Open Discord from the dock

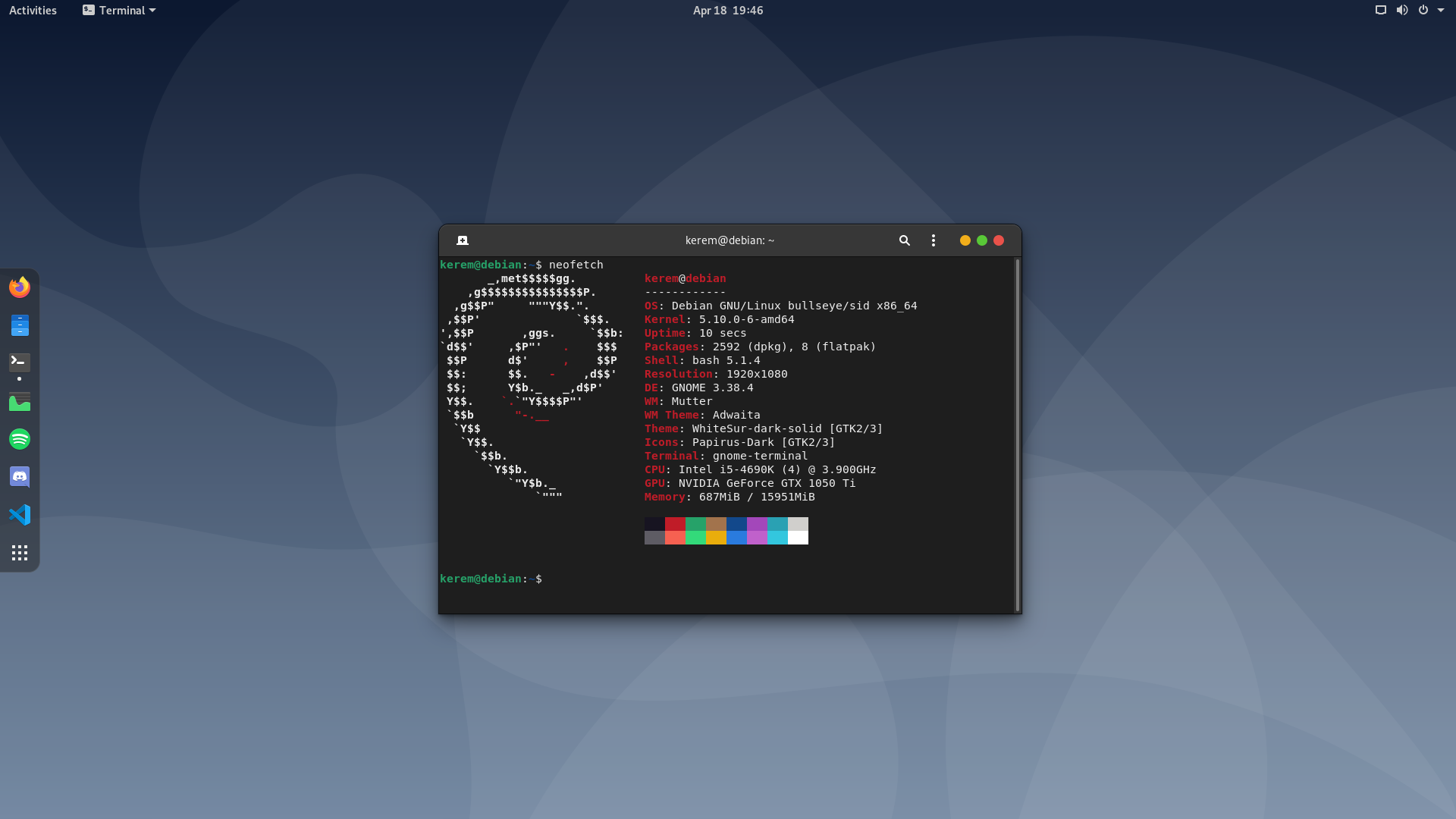(x=20, y=477)
